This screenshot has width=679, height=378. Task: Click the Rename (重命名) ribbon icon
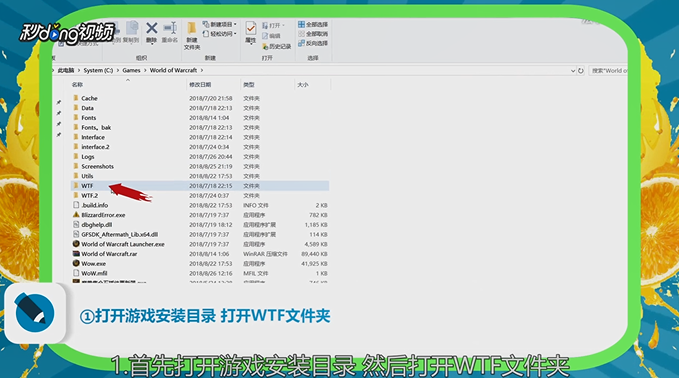[x=170, y=28]
